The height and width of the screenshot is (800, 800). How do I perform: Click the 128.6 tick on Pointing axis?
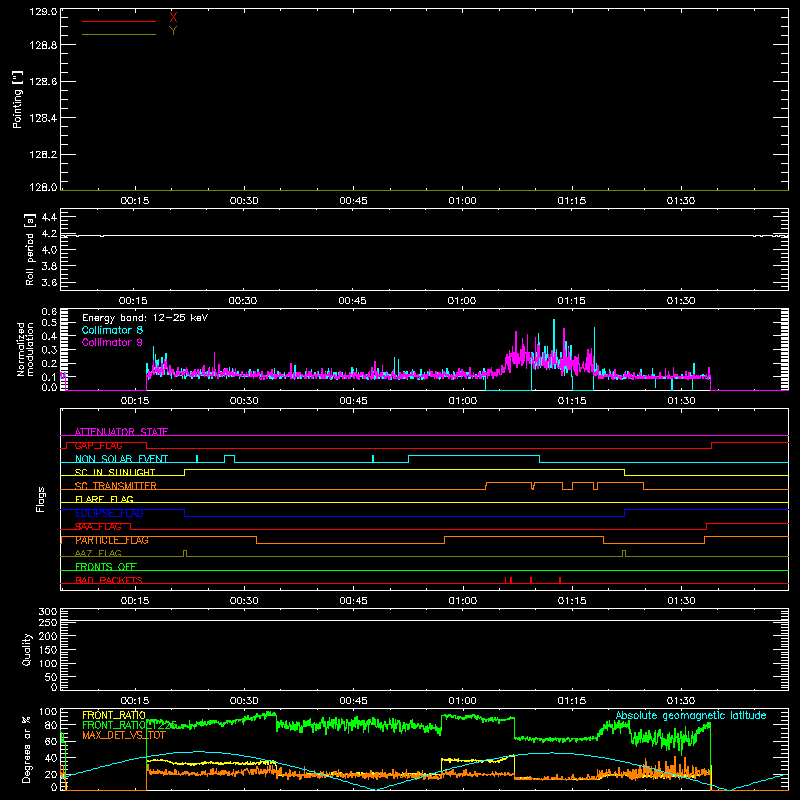[43, 82]
